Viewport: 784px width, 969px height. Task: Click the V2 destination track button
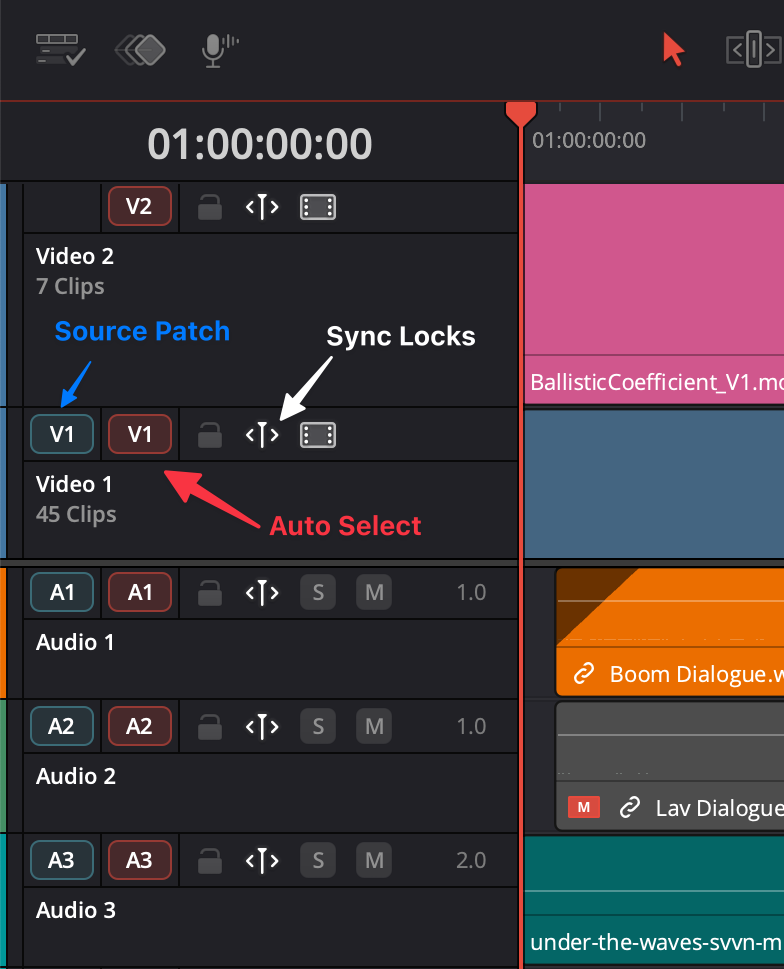(x=140, y=206)
